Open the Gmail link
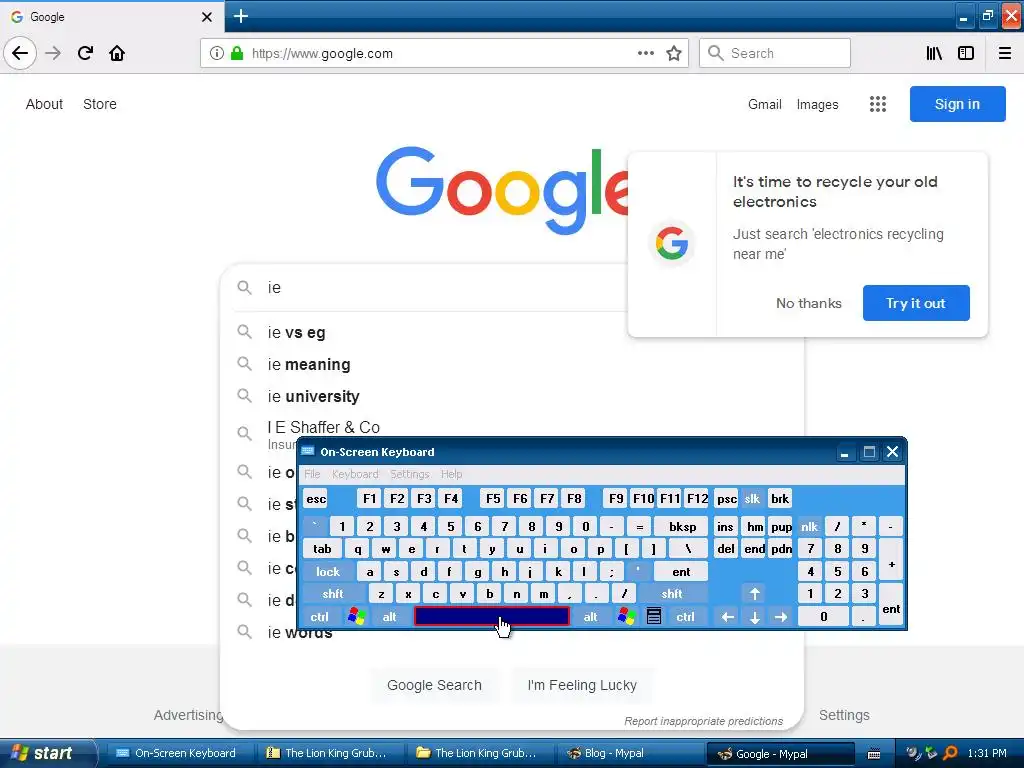 tap(765, 104)
